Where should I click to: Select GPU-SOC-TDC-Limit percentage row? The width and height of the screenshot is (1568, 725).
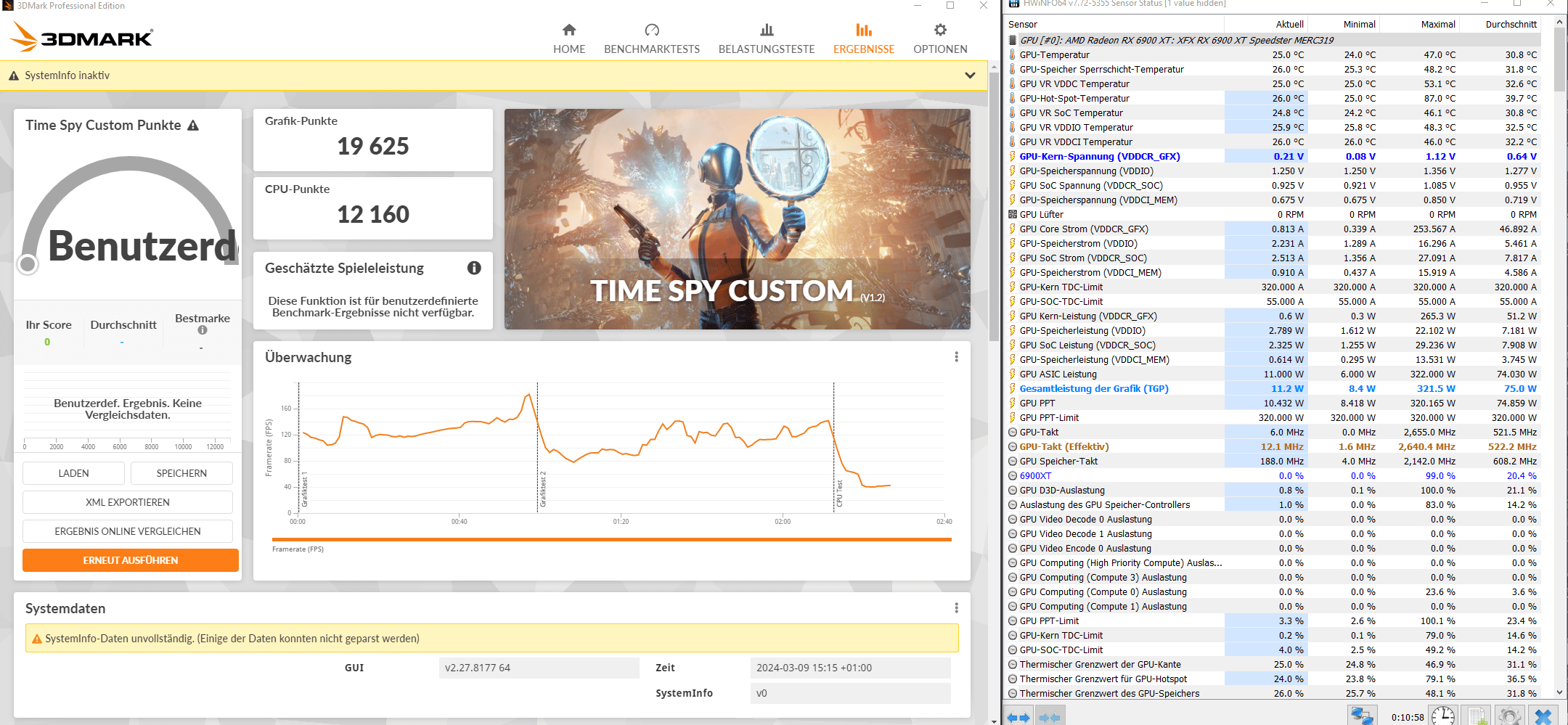coord(1274,650)
